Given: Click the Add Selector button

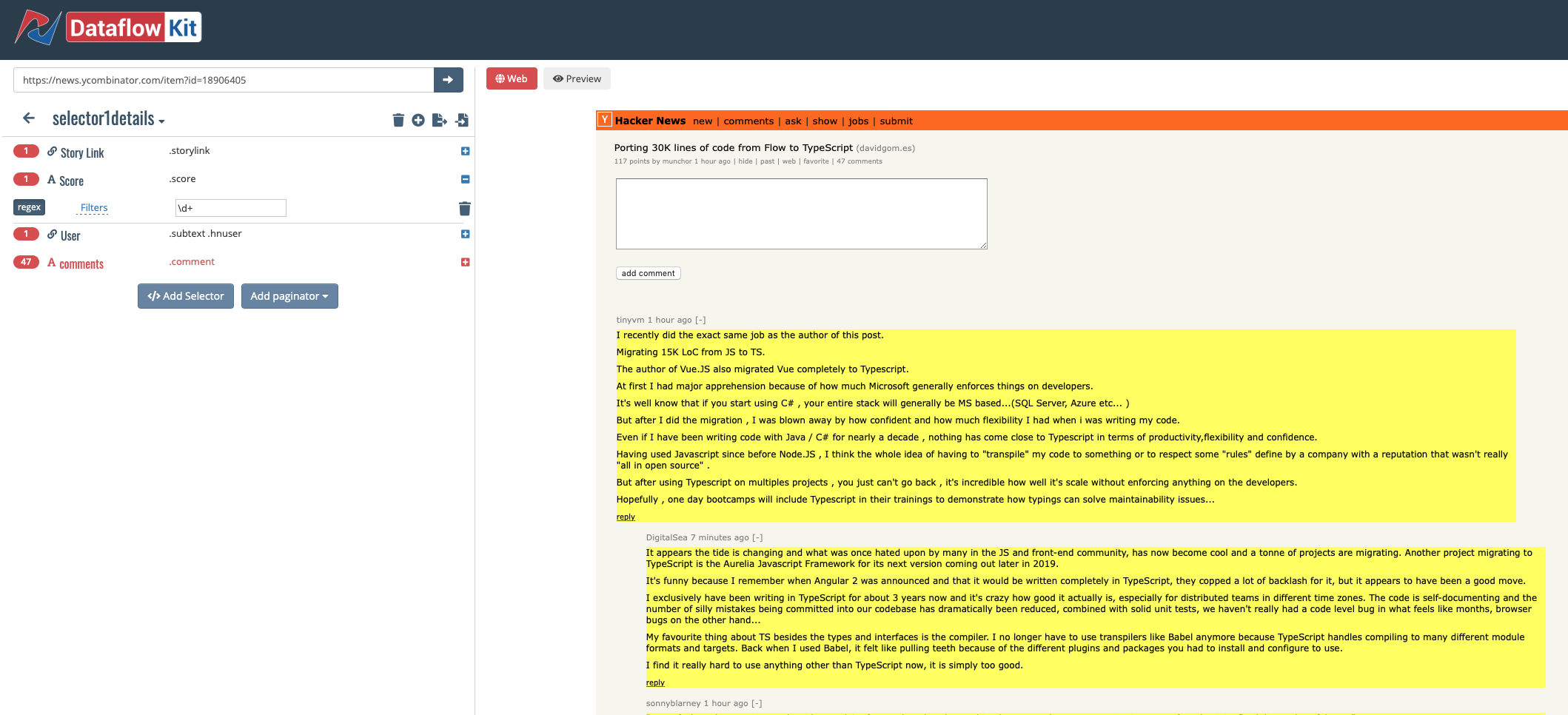Looking at the screenshot, I should (186, 296).
